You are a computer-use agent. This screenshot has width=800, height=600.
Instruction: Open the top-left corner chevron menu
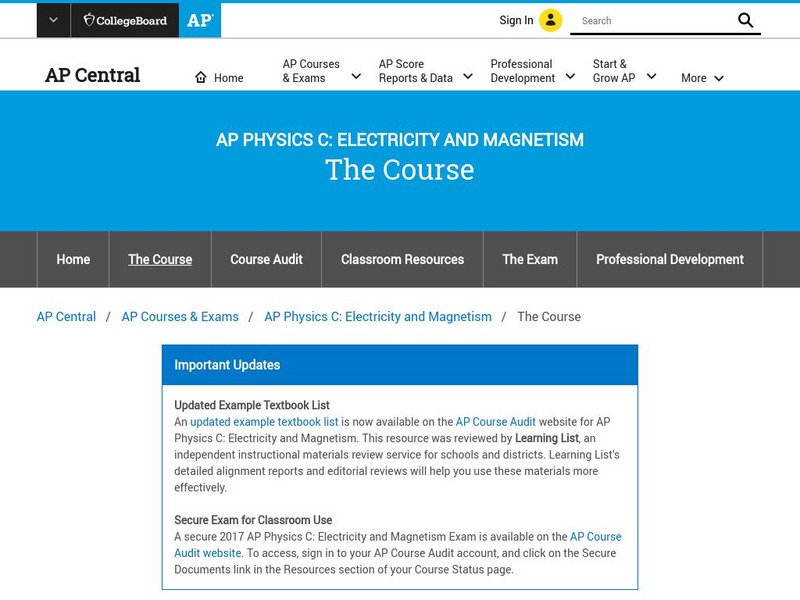point(51,19)
